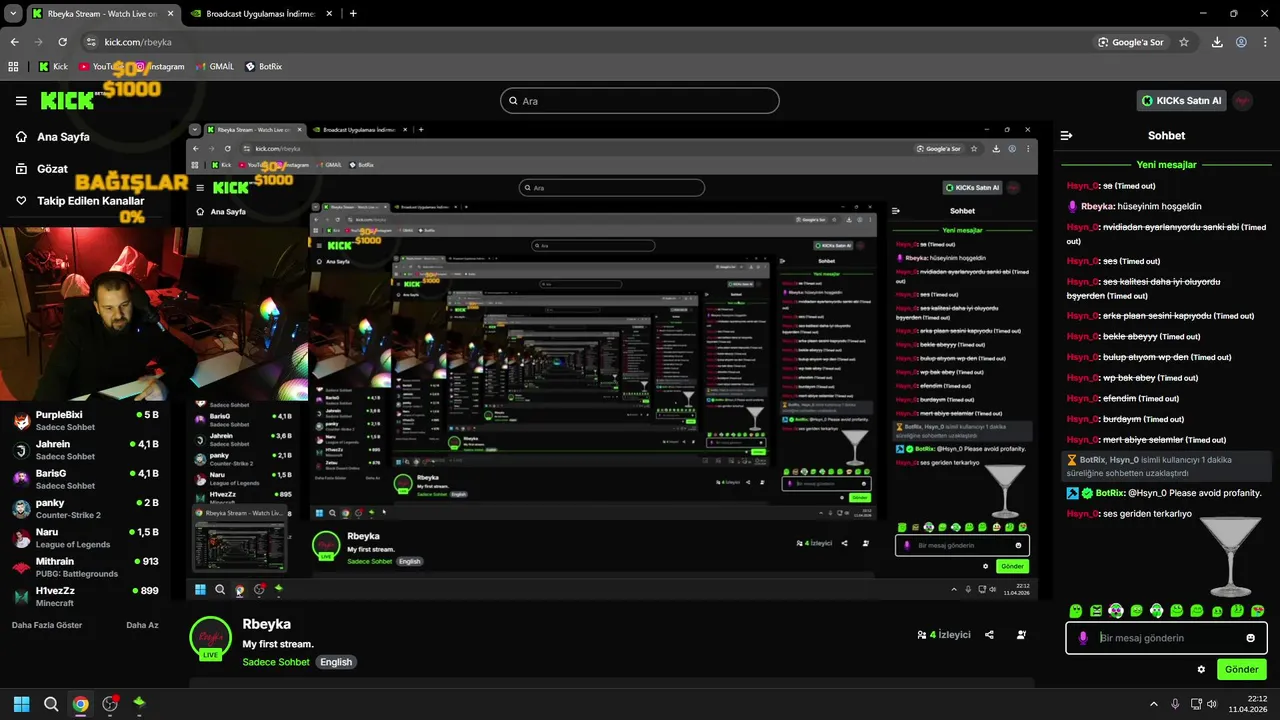Image resolution: width=1280 pixels, height=720 pixels.
Task: Open the apps grid in bookmarks bar
Action: [13, 66]
